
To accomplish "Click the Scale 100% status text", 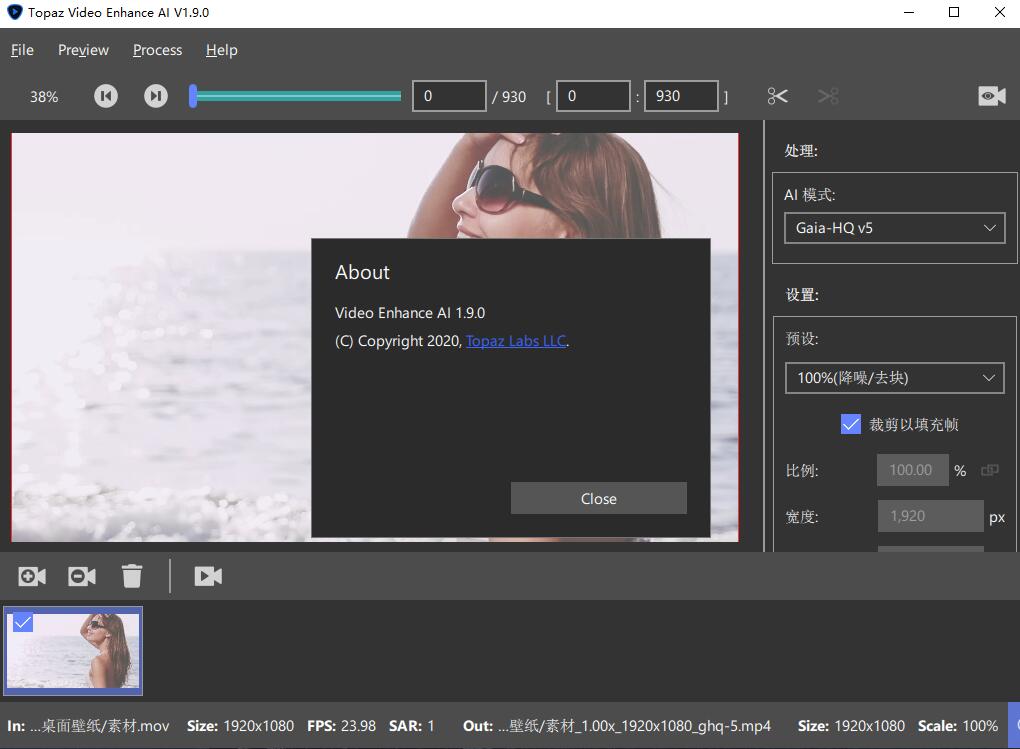I will (x=958, y=726).
